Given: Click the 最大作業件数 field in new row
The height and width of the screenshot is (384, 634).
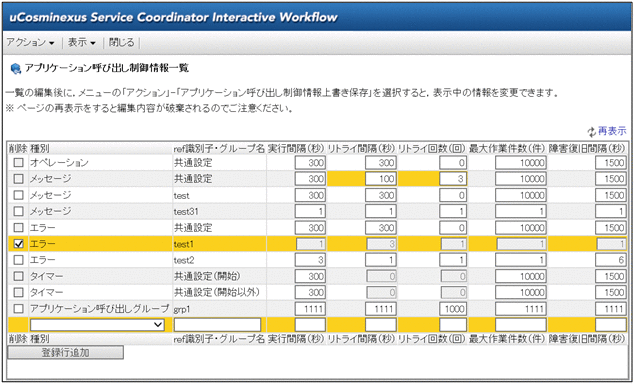Looking at the screenshot, I should tap(521, 325).
